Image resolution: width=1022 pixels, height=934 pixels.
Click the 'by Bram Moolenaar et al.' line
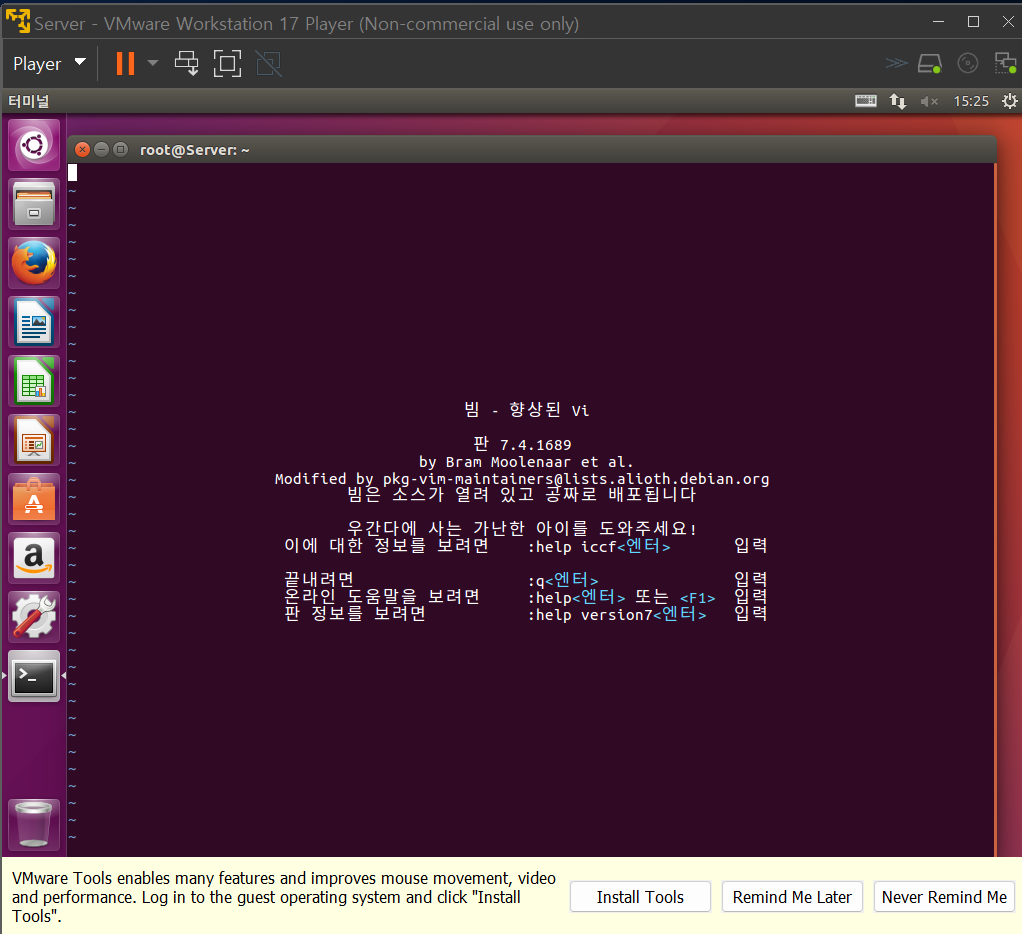point(526,462)
